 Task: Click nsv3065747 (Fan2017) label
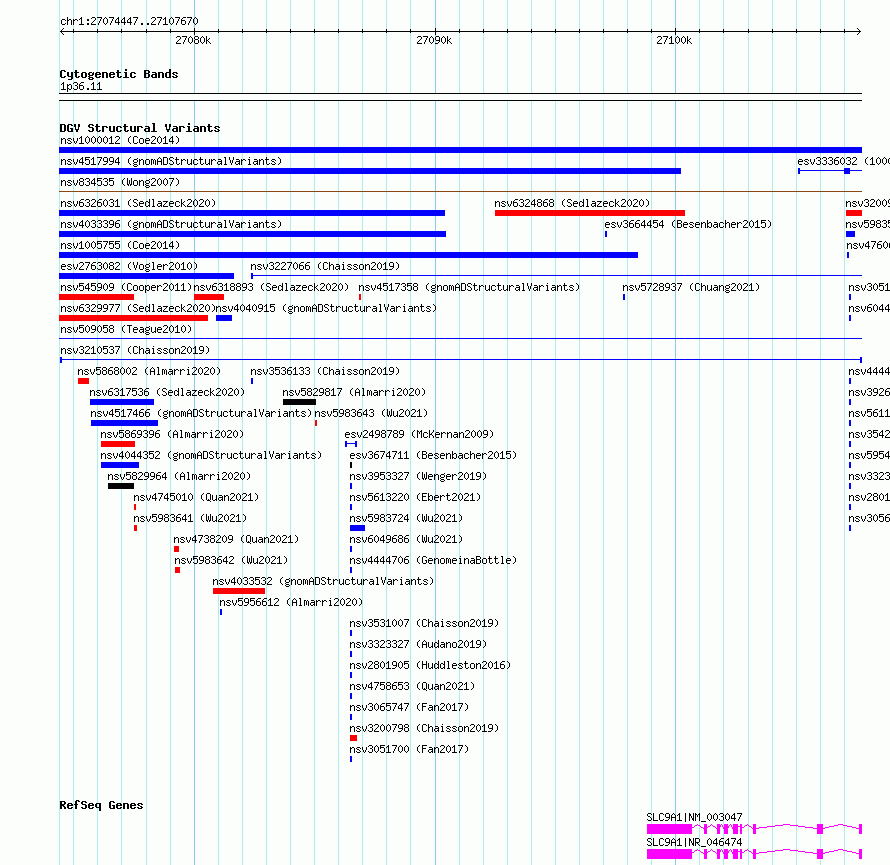coord(409,707)
